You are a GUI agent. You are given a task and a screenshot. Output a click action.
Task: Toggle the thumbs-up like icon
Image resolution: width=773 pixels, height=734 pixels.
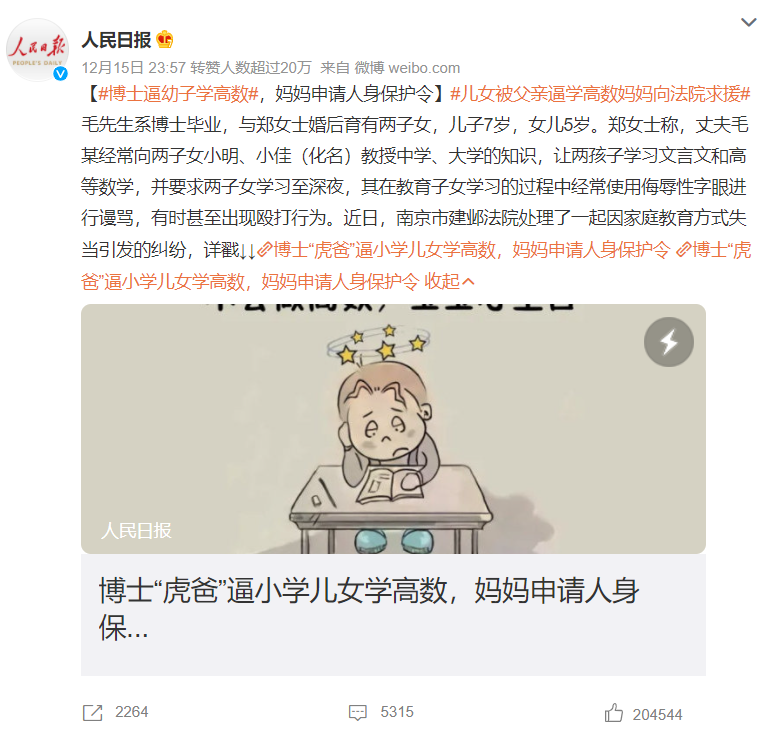coord(613,713)
